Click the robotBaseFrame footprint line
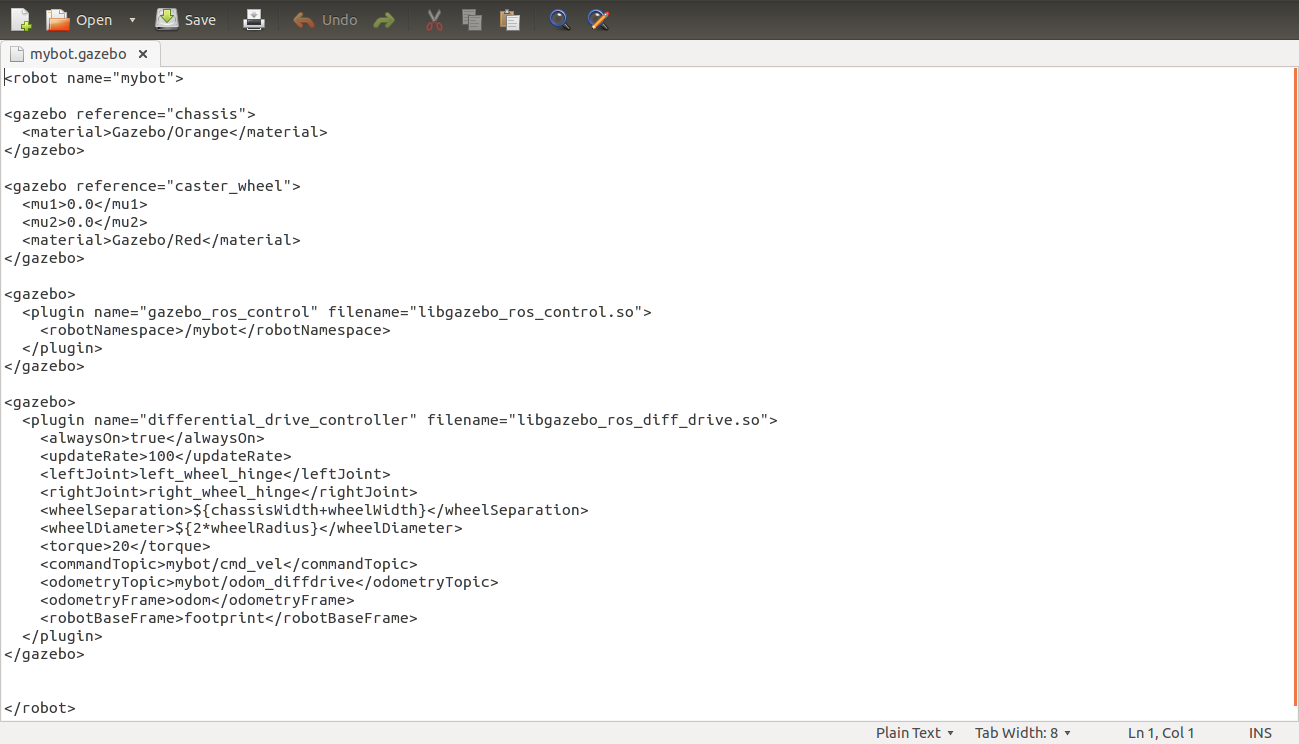 pyautogui.click(x=229, y=618)
